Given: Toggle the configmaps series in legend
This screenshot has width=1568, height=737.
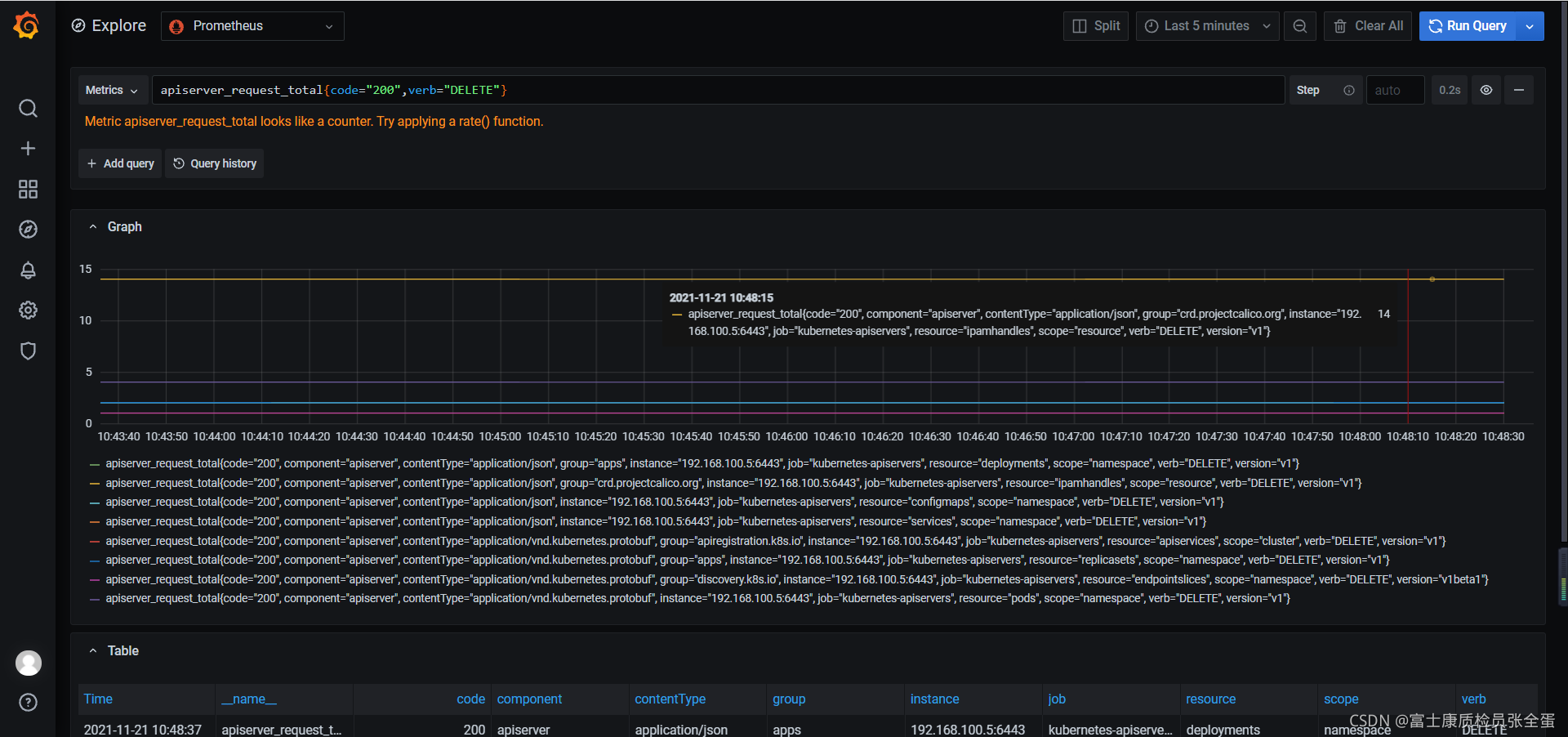Looking at the screenshot, I should (x=664, y=502).
